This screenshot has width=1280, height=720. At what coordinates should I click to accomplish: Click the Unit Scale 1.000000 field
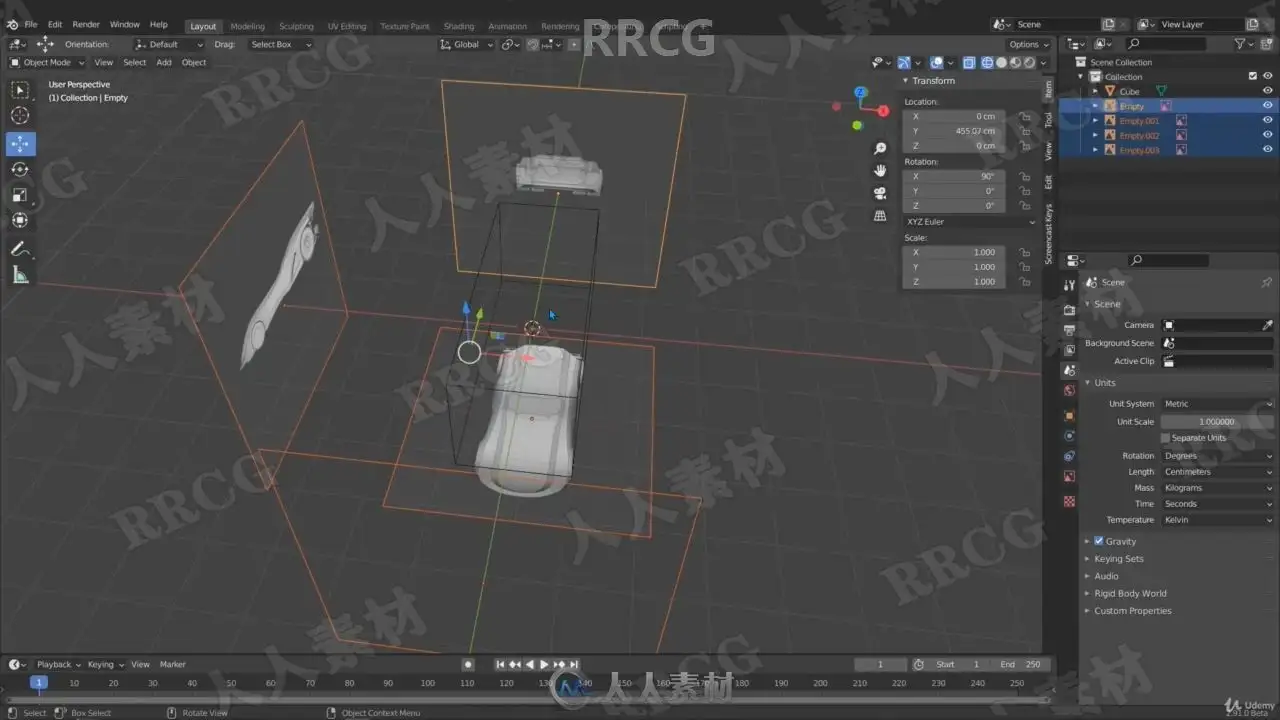(1218, 422)
